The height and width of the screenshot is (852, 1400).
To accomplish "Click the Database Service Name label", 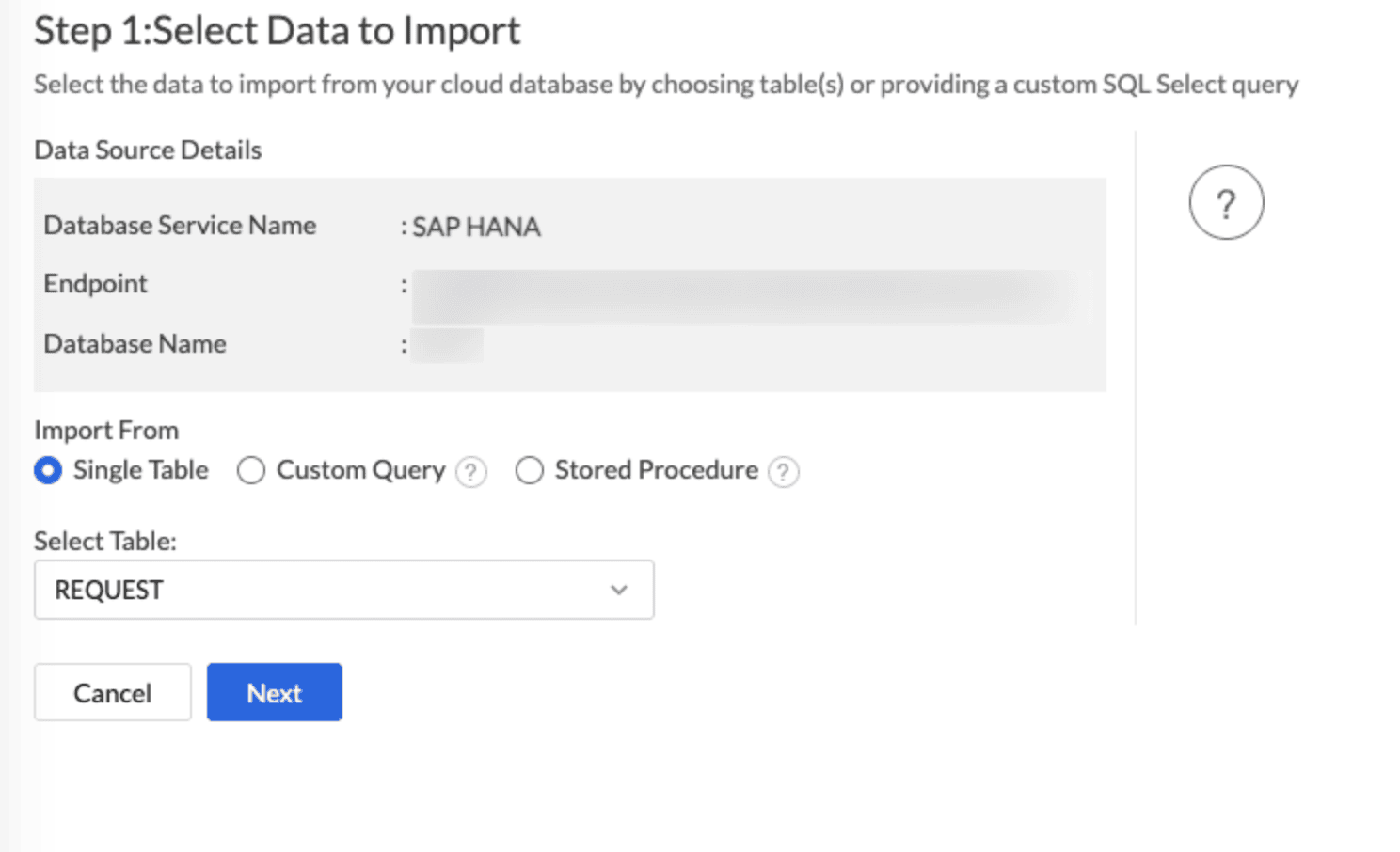I will pyautogui.click(x=180, y=226).
